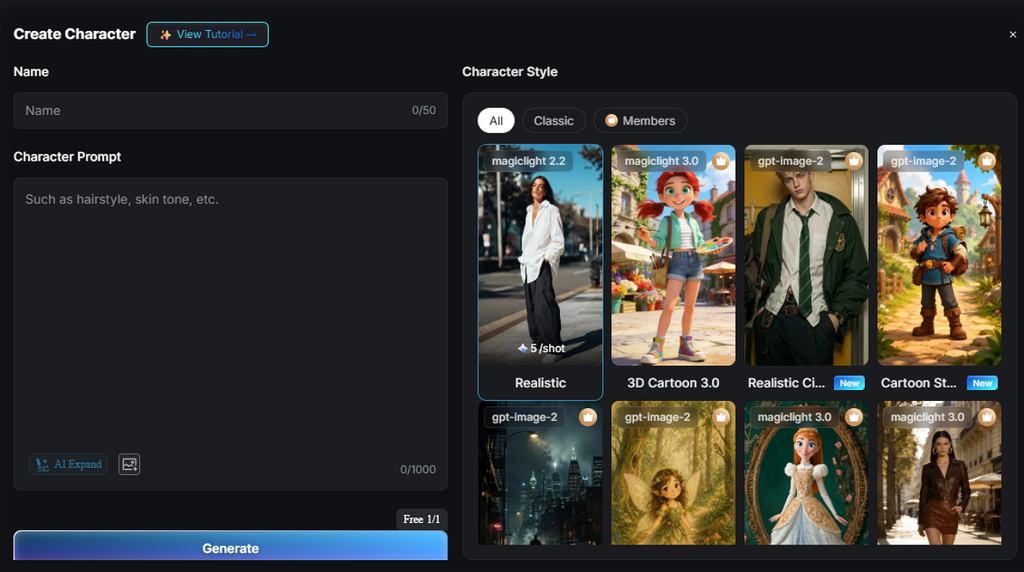Click crown icon on forest fairy card
Screen dimensions: 1024x572
pyautogui.click(x=721, y=417)
